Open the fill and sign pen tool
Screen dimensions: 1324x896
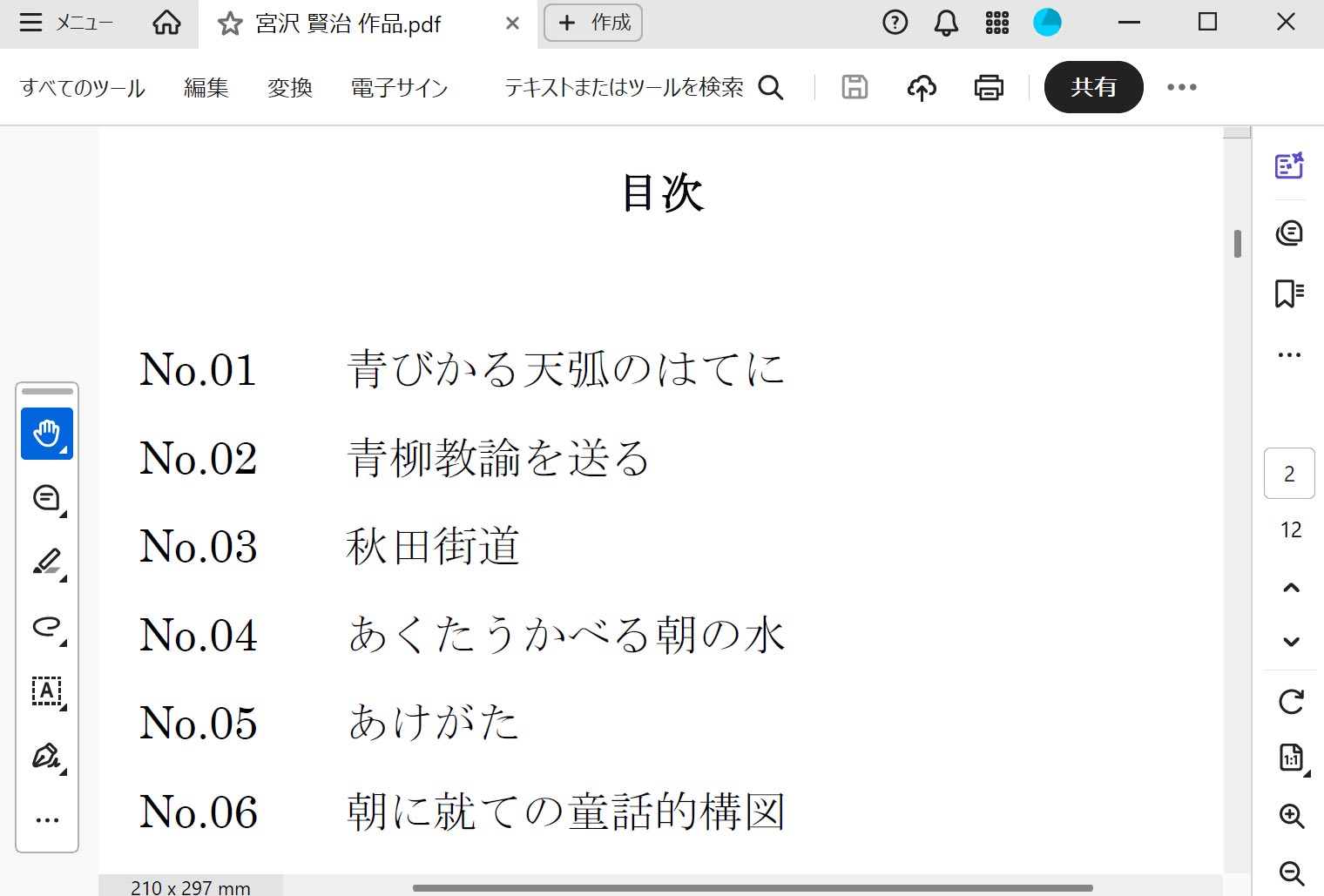46,755
